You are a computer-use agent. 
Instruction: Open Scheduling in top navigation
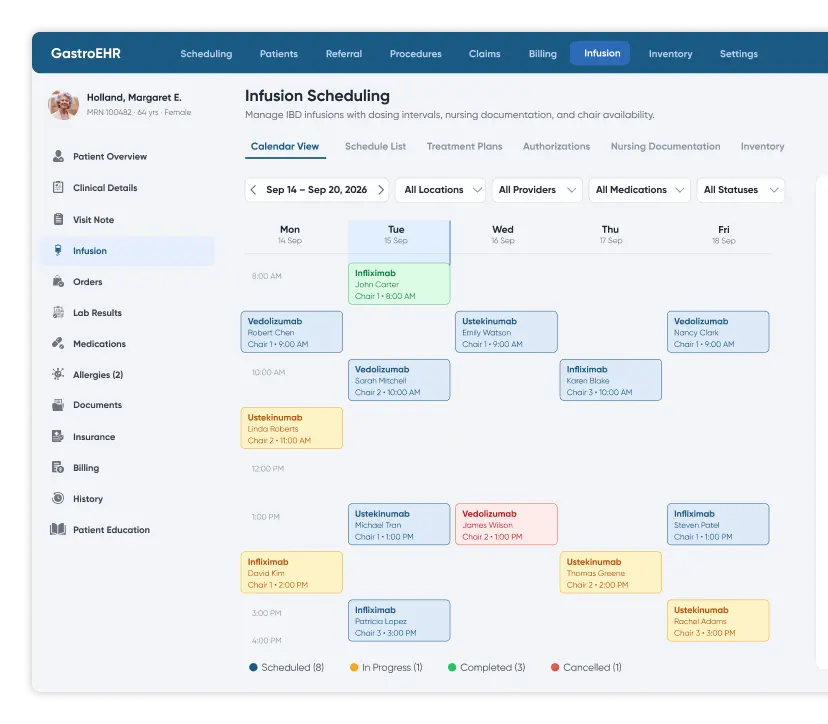(206, 54)
